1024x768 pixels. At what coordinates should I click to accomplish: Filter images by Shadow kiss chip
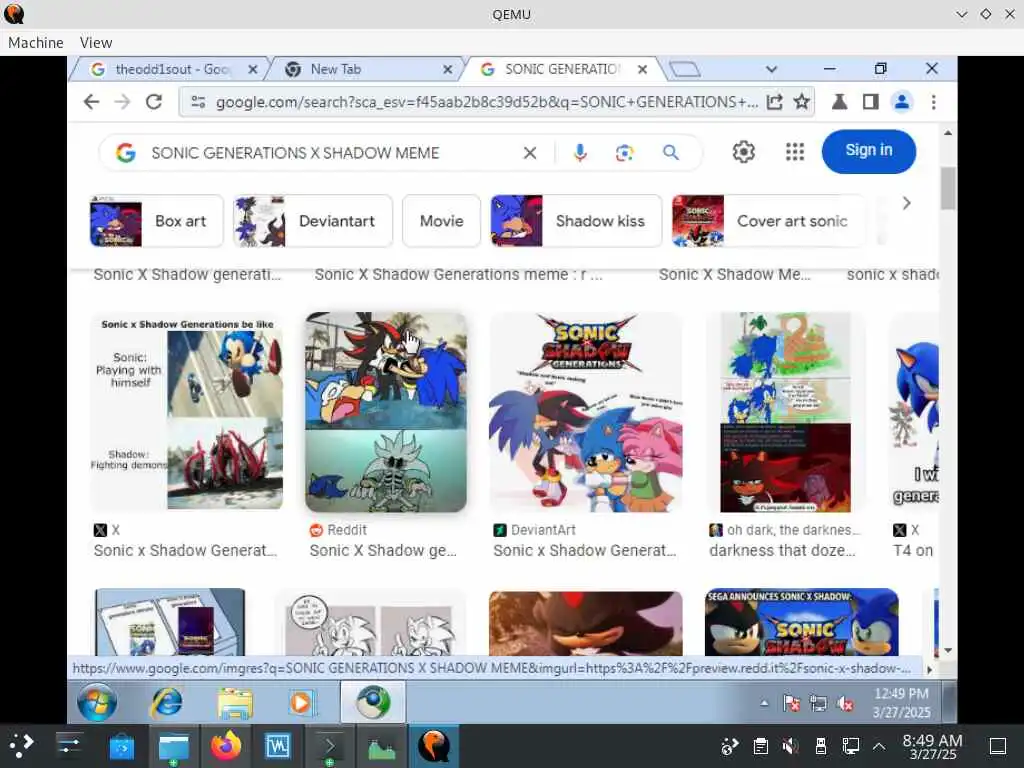[x=576, y=221]
